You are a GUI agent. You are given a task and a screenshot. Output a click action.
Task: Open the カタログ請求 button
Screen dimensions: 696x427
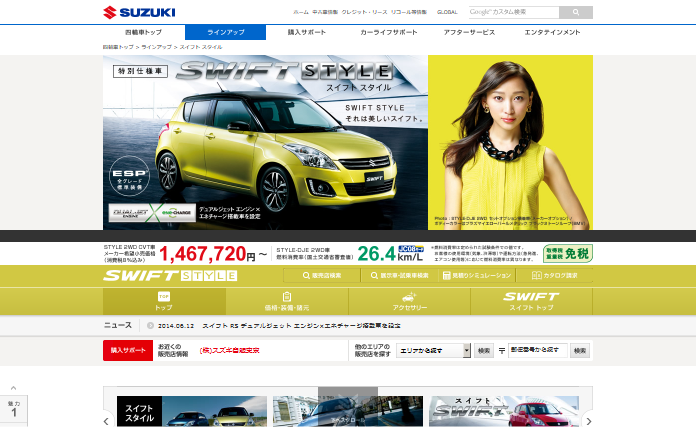click(x=554, y=276)
